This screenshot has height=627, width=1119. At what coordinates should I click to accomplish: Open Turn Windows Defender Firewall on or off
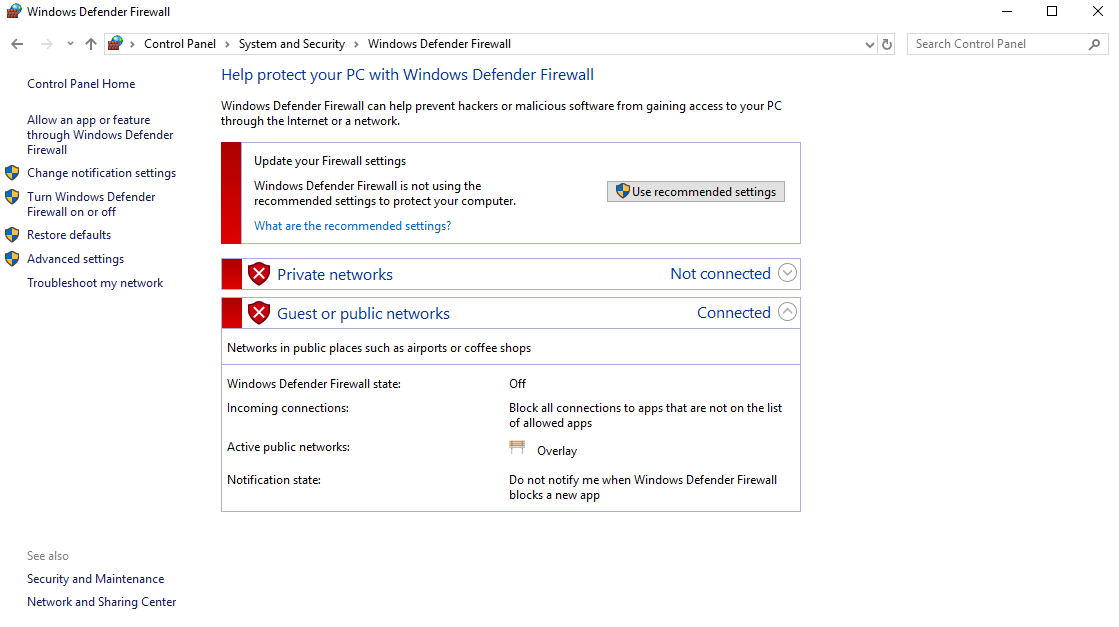point(91,204)
